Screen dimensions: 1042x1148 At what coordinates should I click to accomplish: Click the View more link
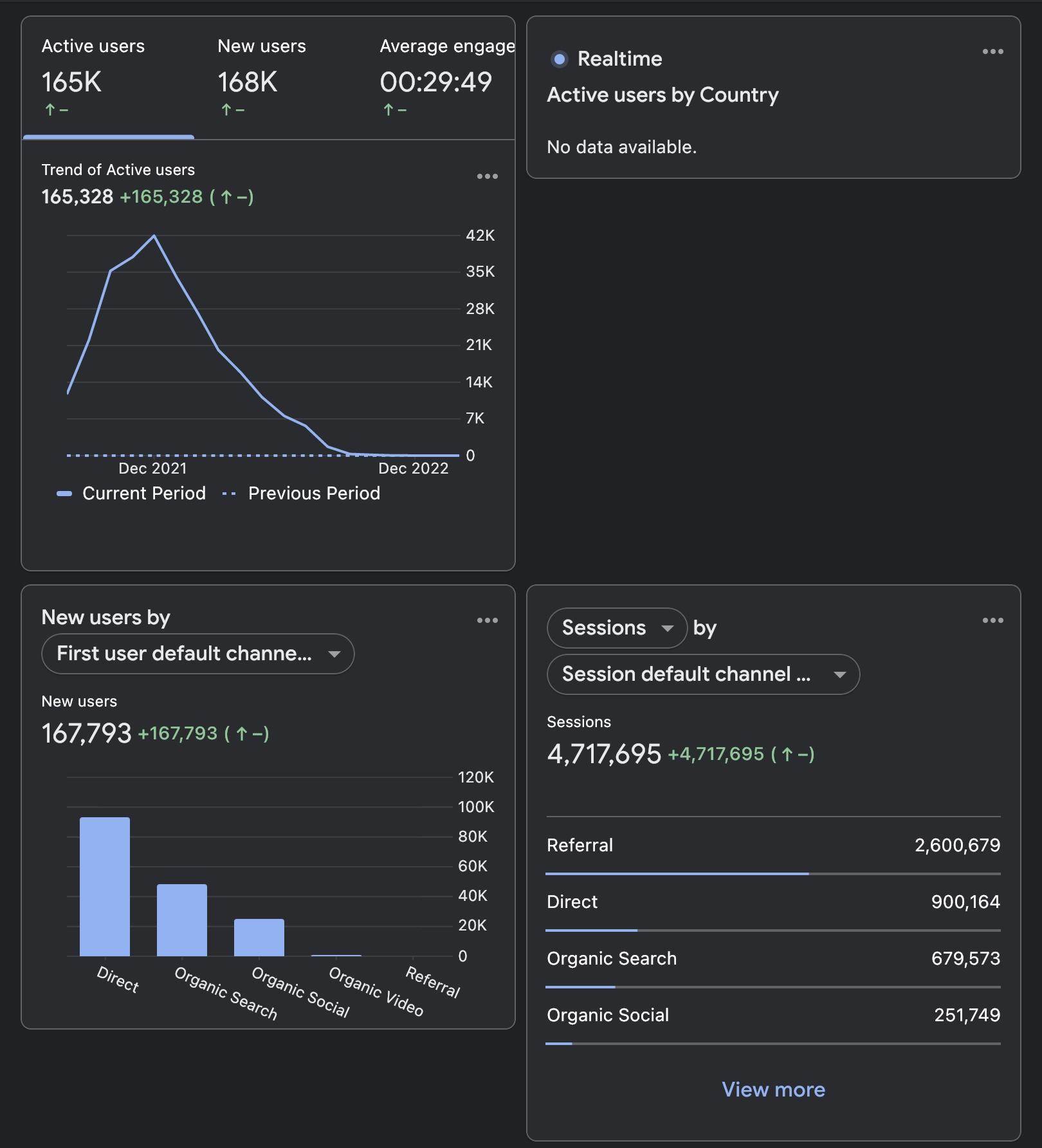773,1089
